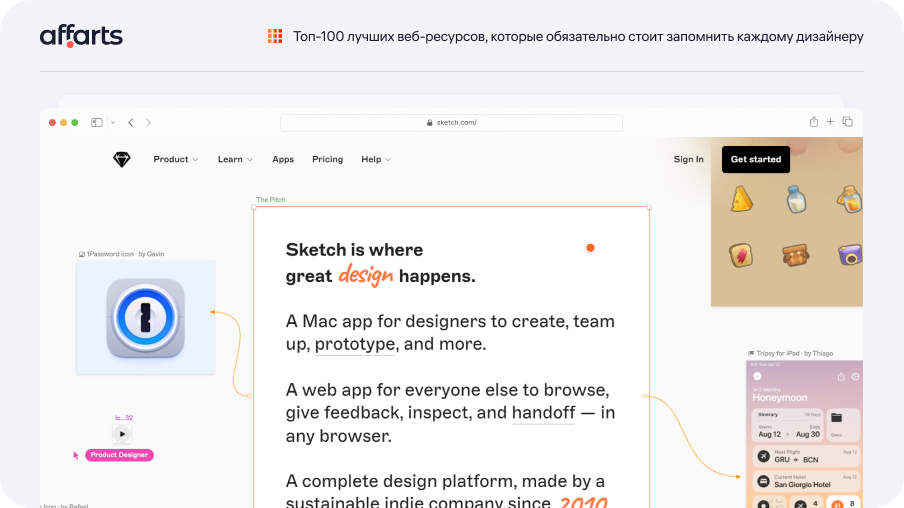
Task: Click the orange grid icon in header
Action: point(275,36)
